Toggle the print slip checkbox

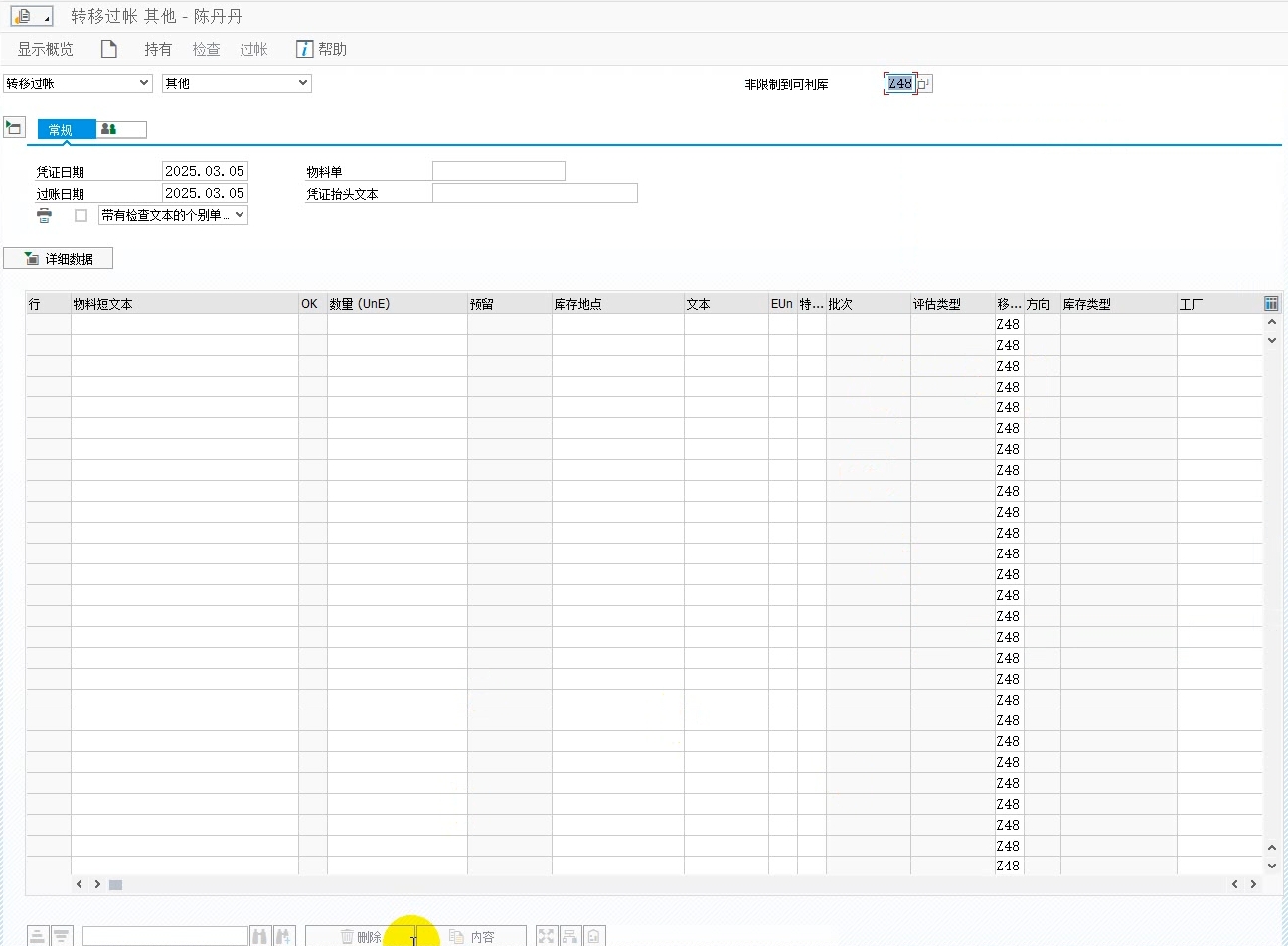81,215
